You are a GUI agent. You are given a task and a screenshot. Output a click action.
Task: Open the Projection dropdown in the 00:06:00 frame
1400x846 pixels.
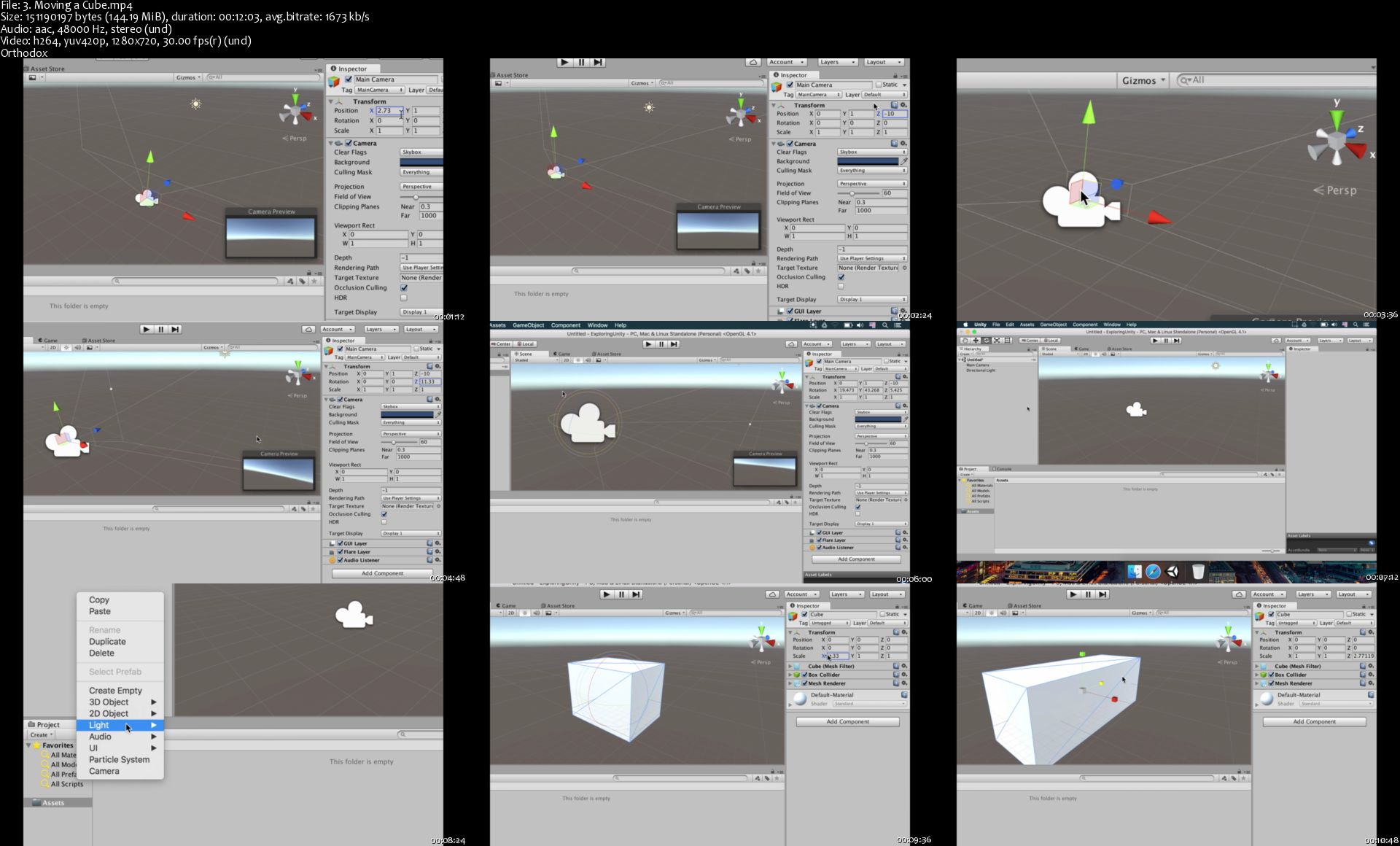click(x=881, y=436)
